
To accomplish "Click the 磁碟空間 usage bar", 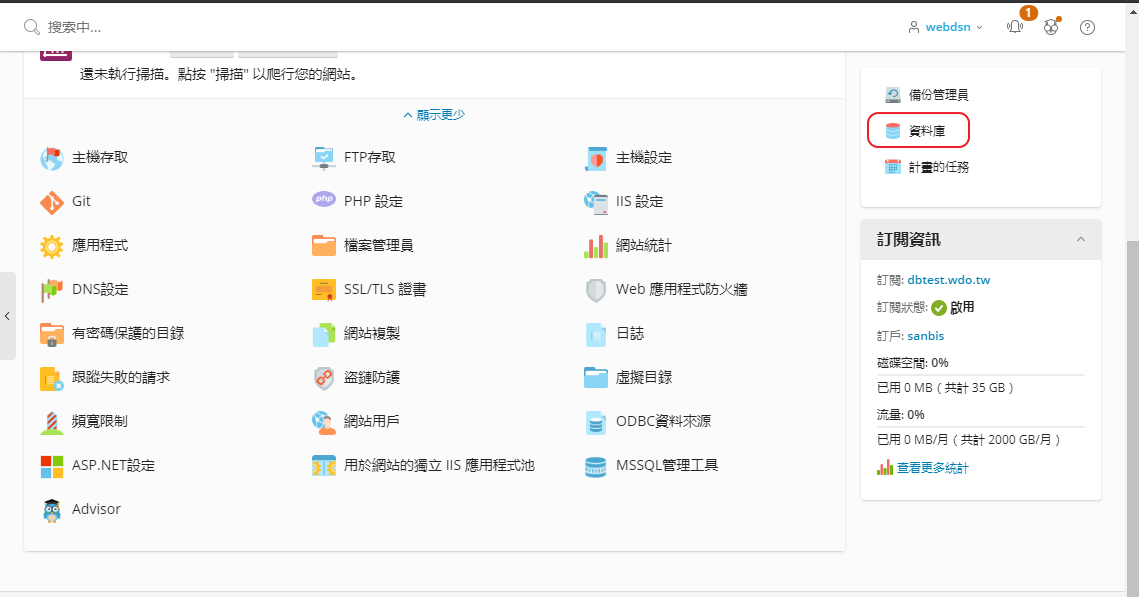I will [980, 375].
